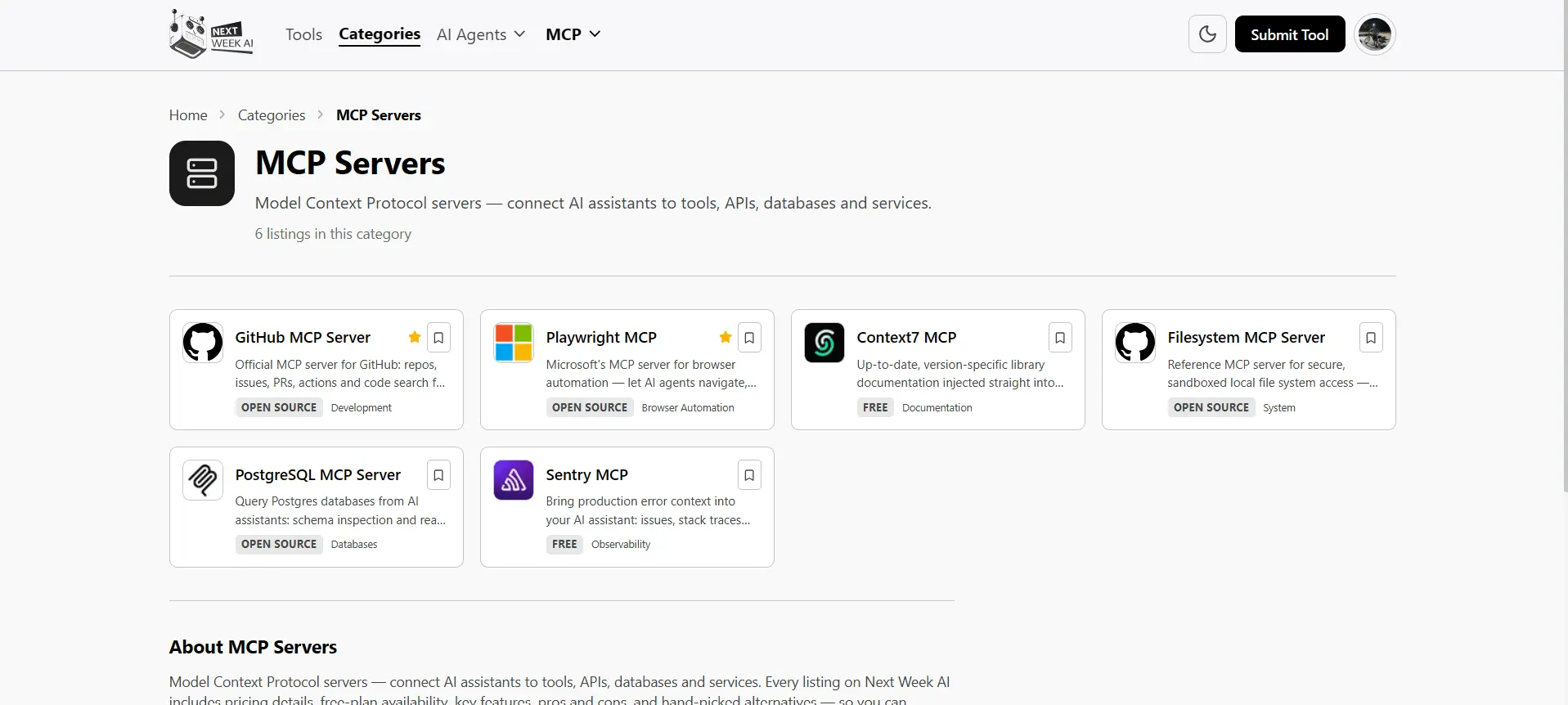This screenshot has height=705, width=1568.
Task: Click the MCP Servers category icon
Action: (202, 173)
